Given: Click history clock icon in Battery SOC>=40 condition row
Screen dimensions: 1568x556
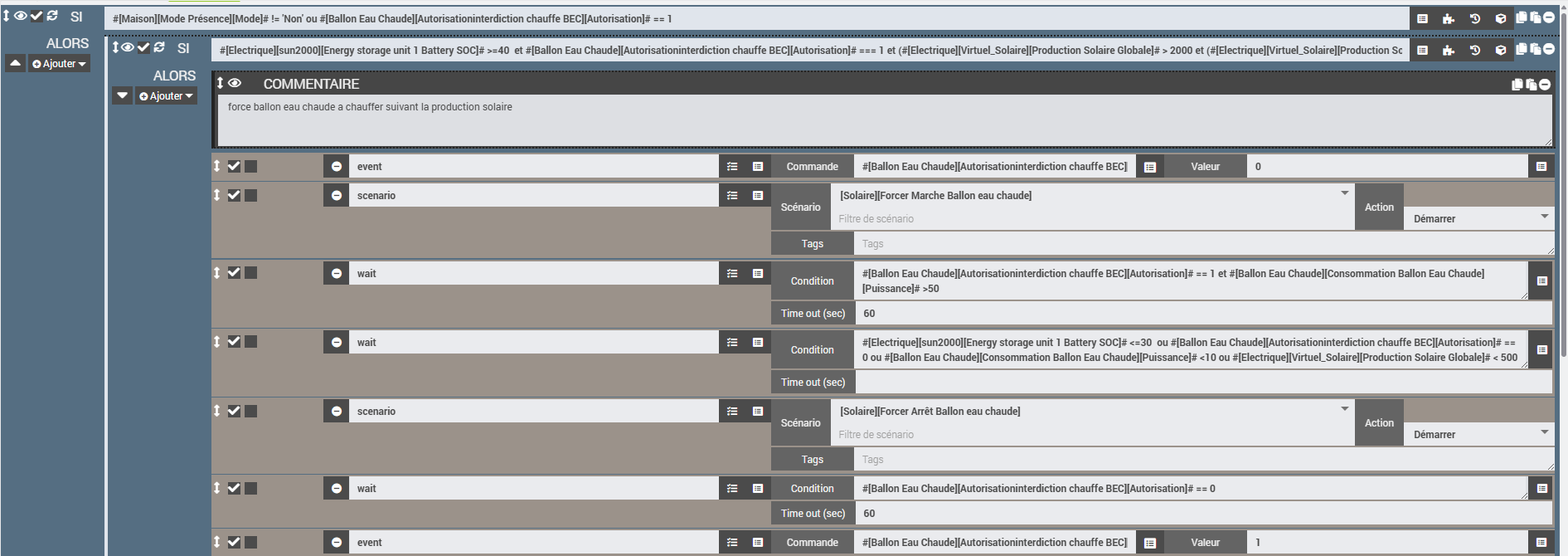Looking at the screenshot, I should [1475, 50].
